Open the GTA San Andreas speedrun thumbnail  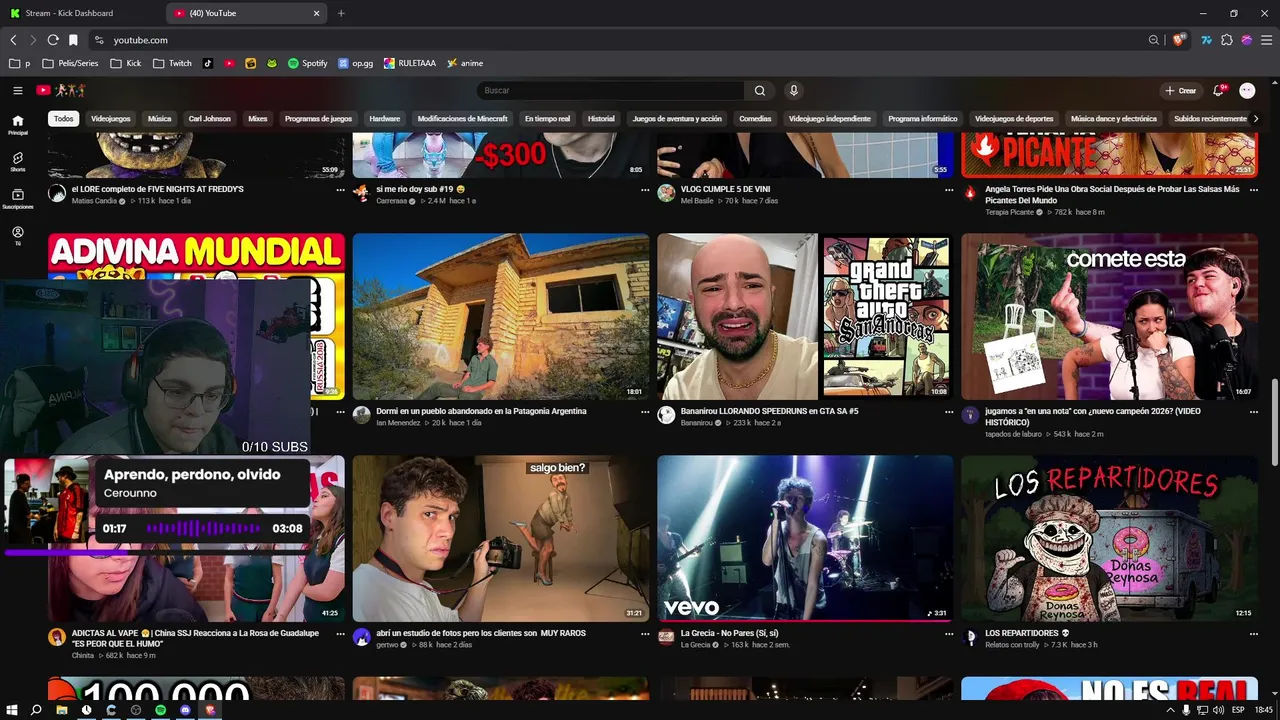tap(805, 316)
